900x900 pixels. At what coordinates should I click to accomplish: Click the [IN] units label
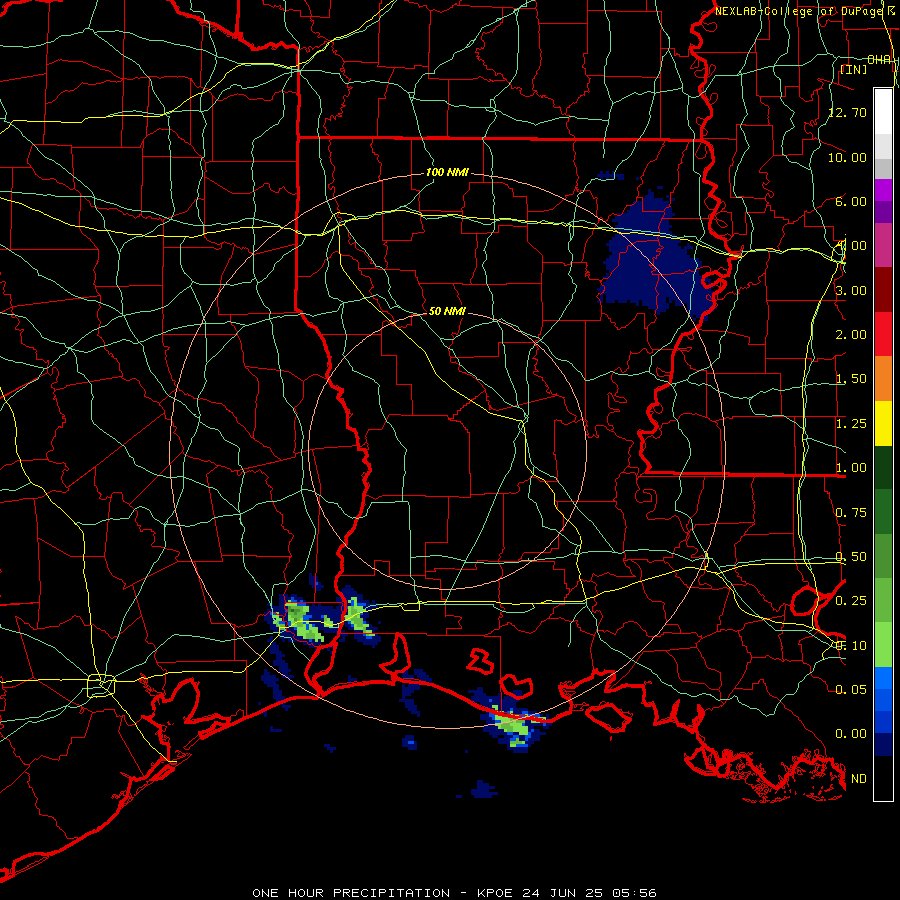tap(854, 69)
